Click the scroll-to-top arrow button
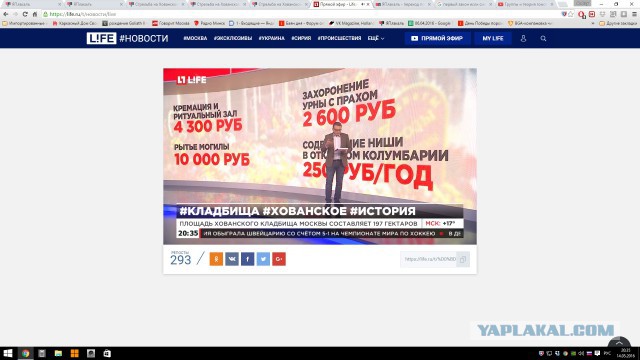Viewport: 640px width, 360px height. tap(619, 342)
